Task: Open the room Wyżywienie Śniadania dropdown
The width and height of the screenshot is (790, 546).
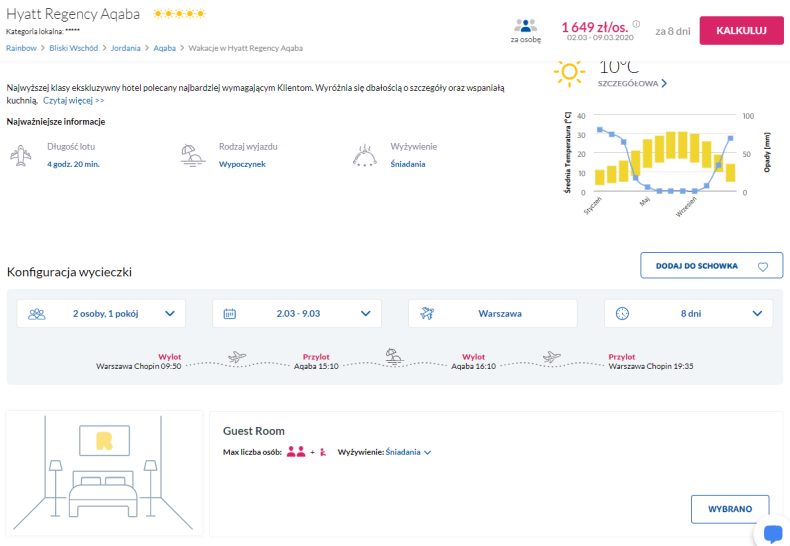Action: pos(408,452)
